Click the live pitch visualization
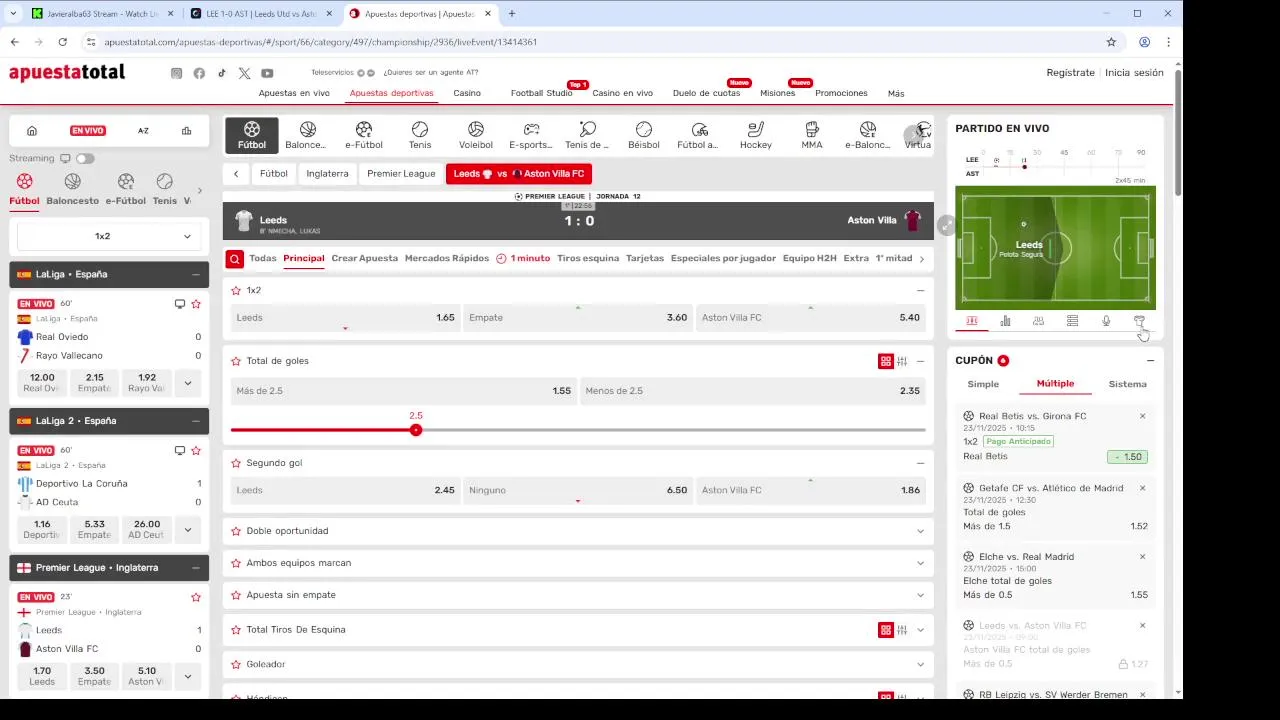 pos(1056,246)
